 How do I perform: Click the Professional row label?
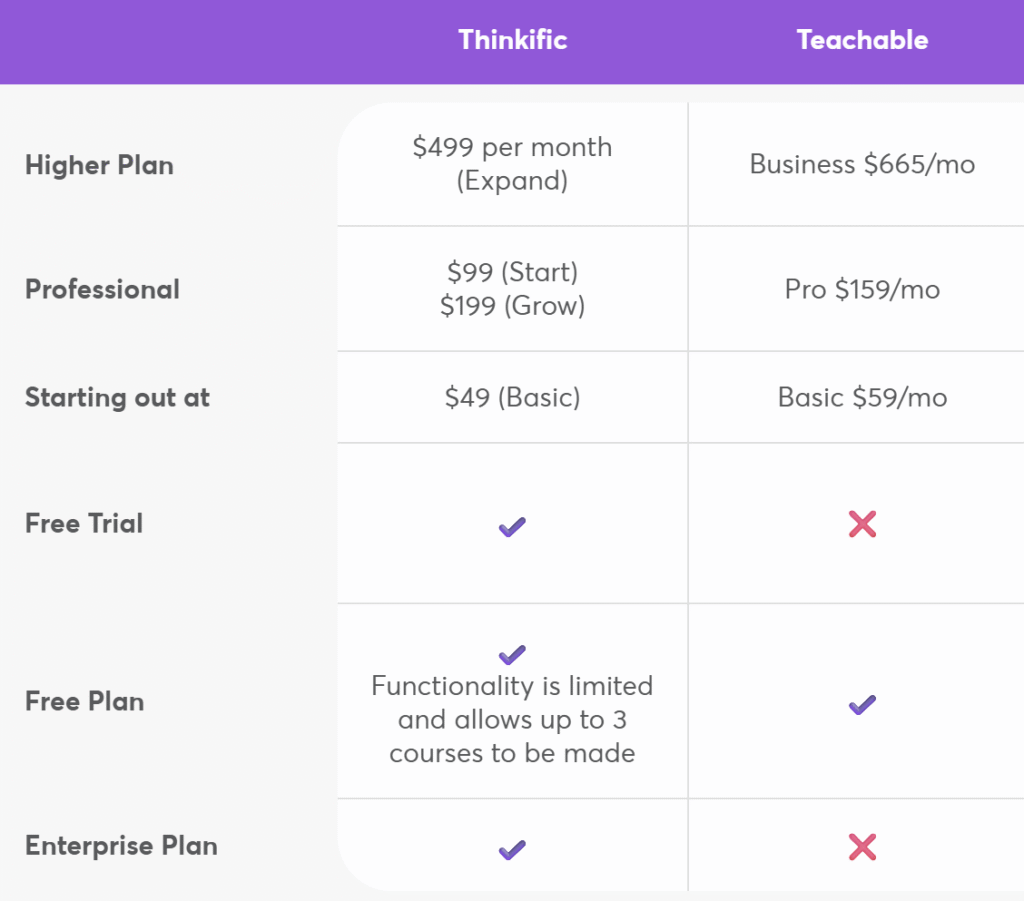tap(103, 289)
